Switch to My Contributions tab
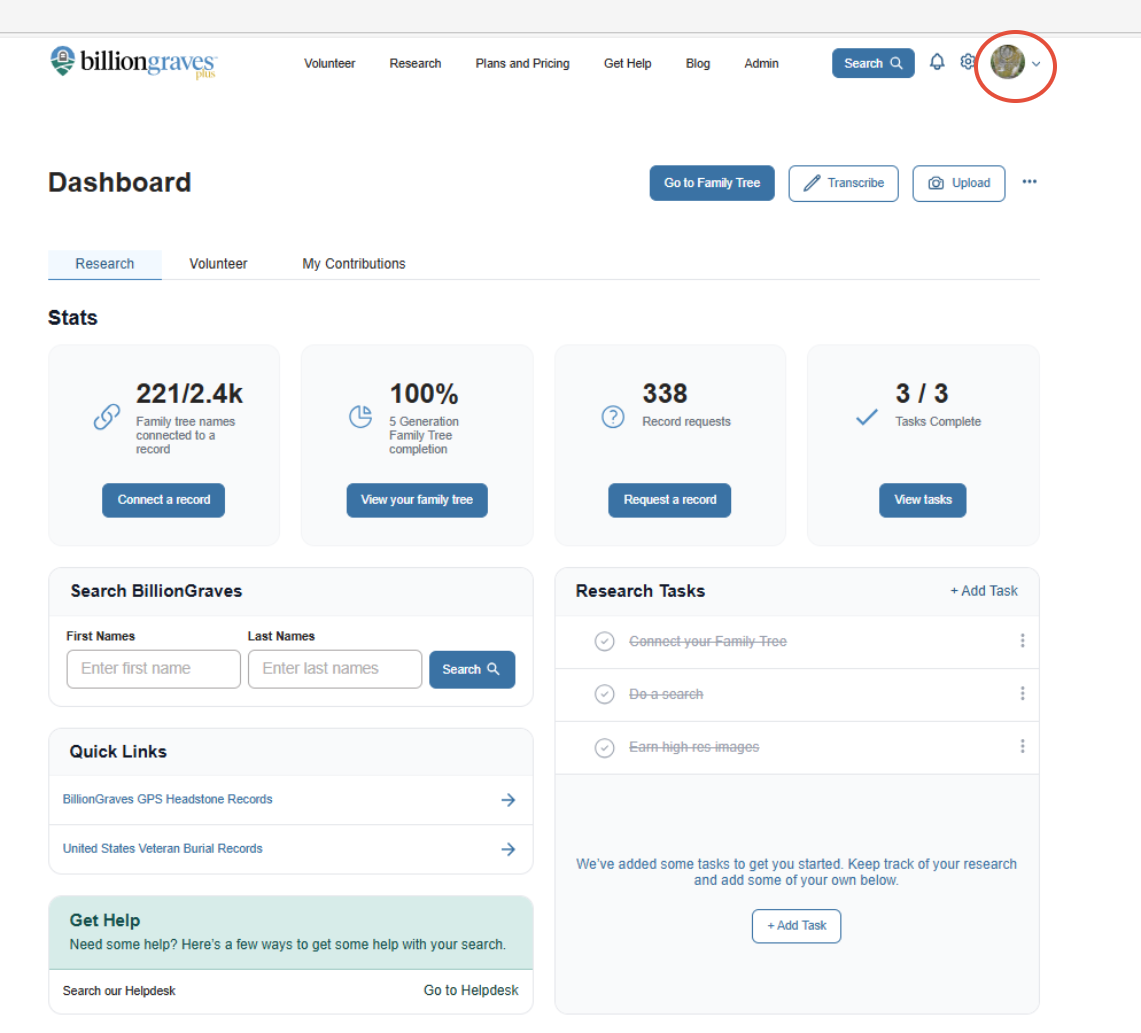 [x=354, y=263]
